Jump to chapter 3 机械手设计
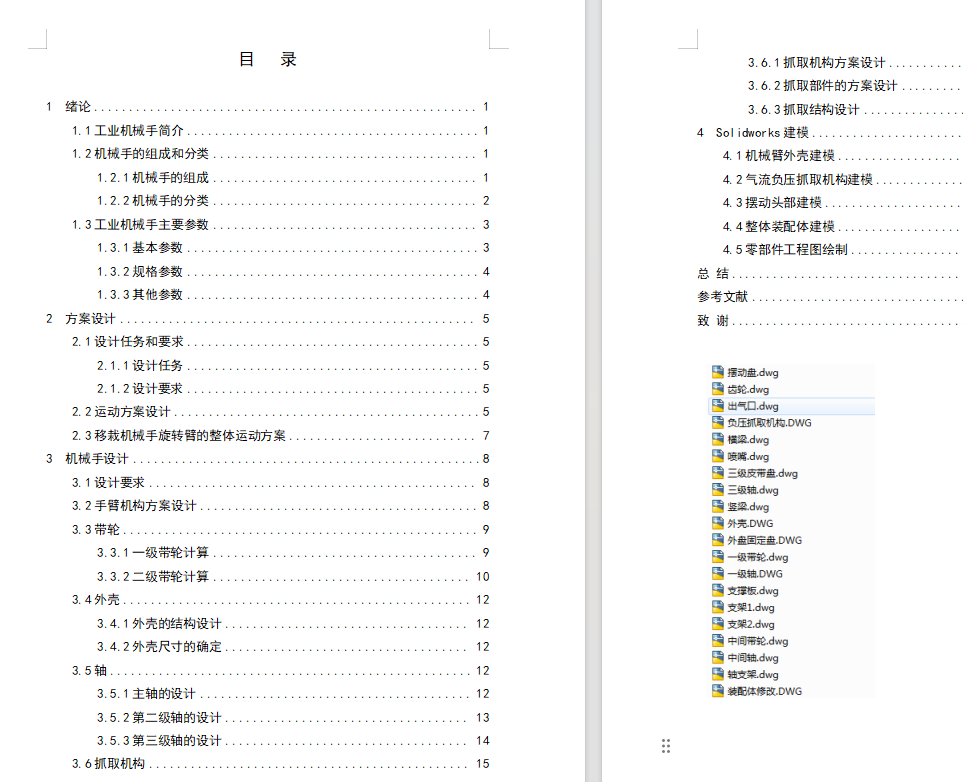Image resolution: width=963 pixels, height=782 pixels. (x=267, y=459)
